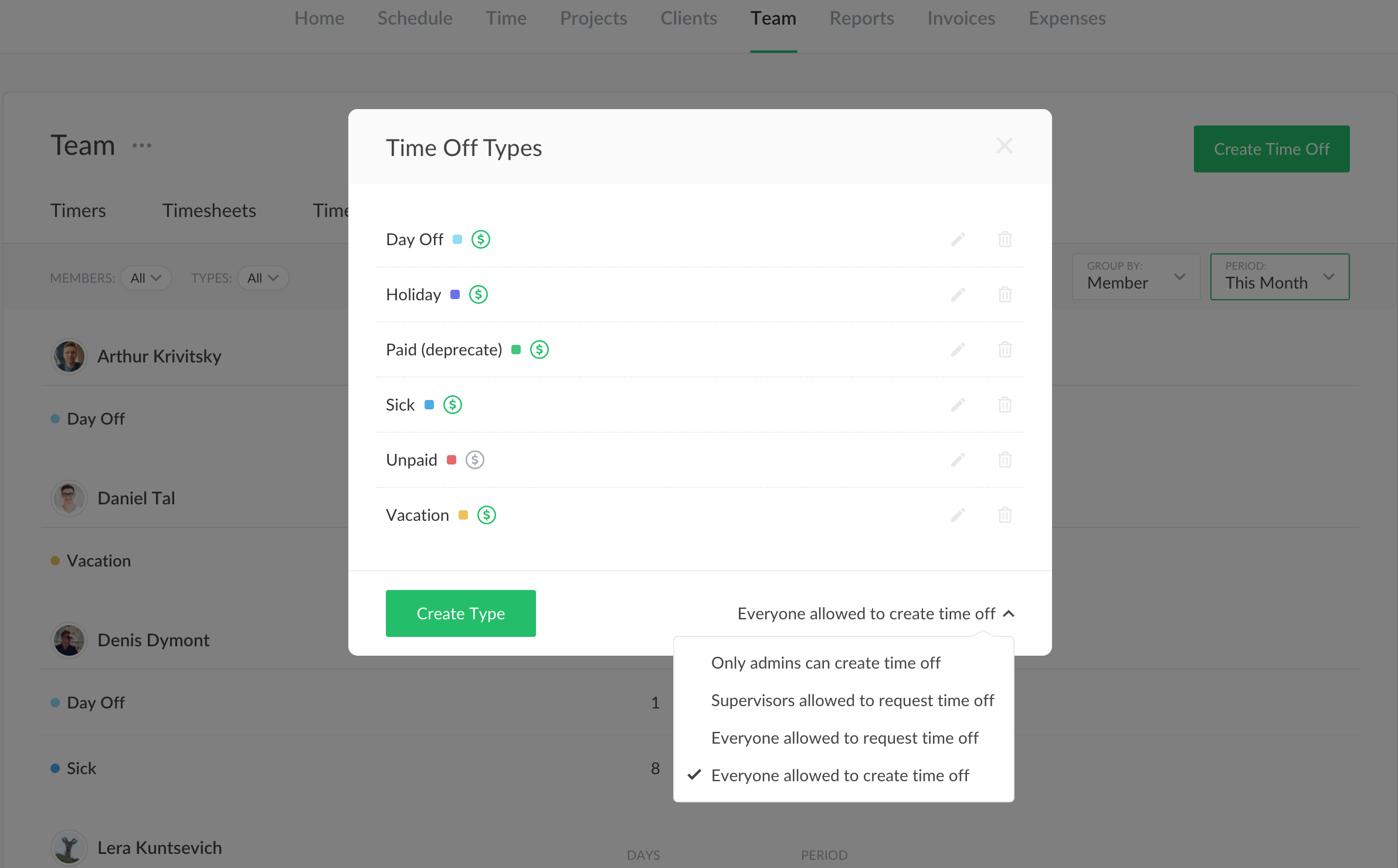Toggle paid dollar icon for Day Off
Screen dimensions: 1398x868
coord(480,239)
